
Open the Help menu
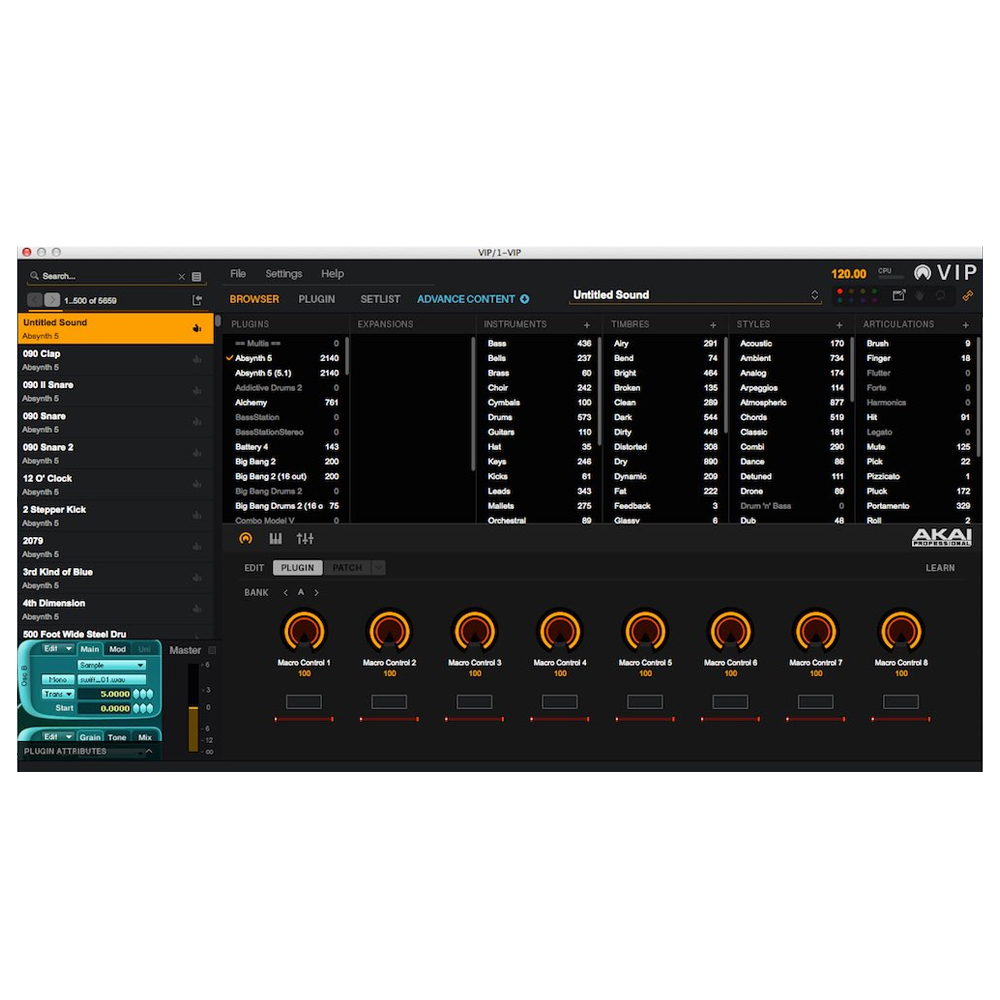(332, 274)
